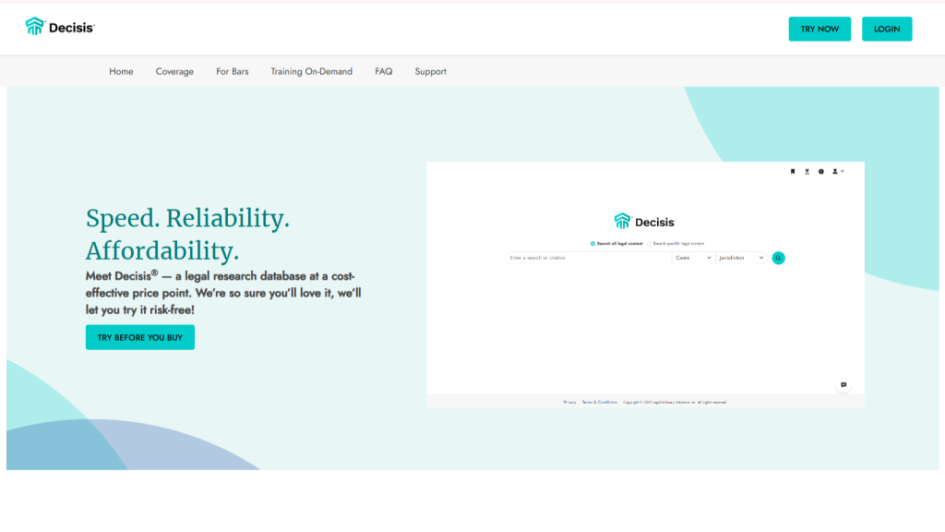945x532 pixels.
Task: Click the teal search magnifier button
Action: coord(778,258)
